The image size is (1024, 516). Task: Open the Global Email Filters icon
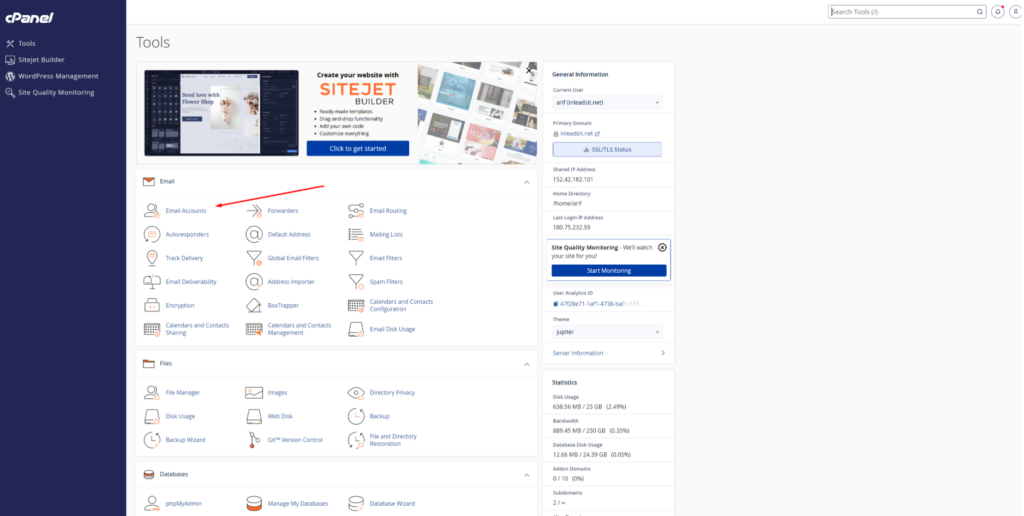(x=253, y=258)
